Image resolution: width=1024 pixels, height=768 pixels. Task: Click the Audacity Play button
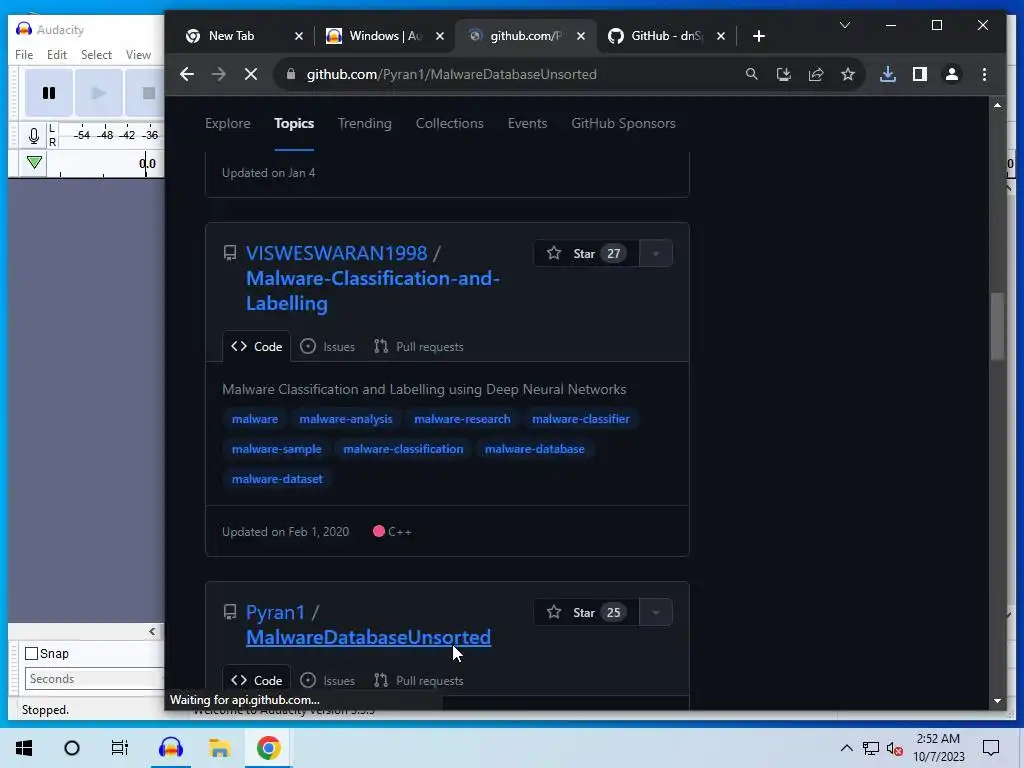[x=99, y=93]
